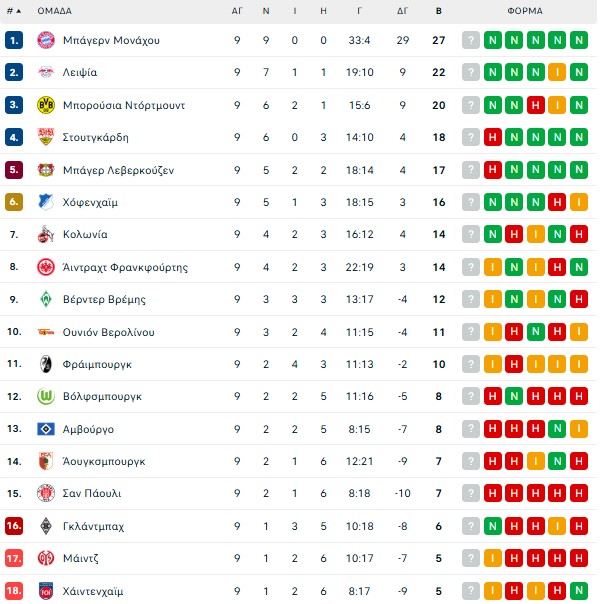The image size is (601, 604).
Task: Sort by the ΔΓ goal difference header
Action: (402, 12)
